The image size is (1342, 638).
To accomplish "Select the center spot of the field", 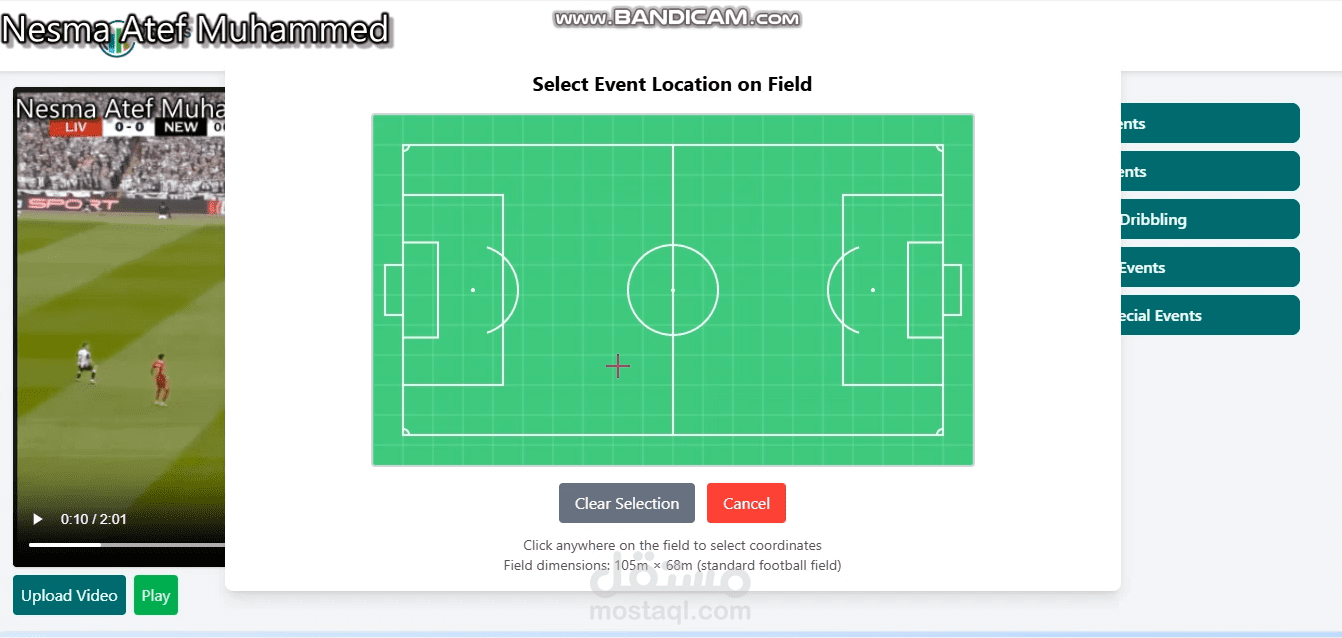I will pyautogui.click(x=673, y=290).
